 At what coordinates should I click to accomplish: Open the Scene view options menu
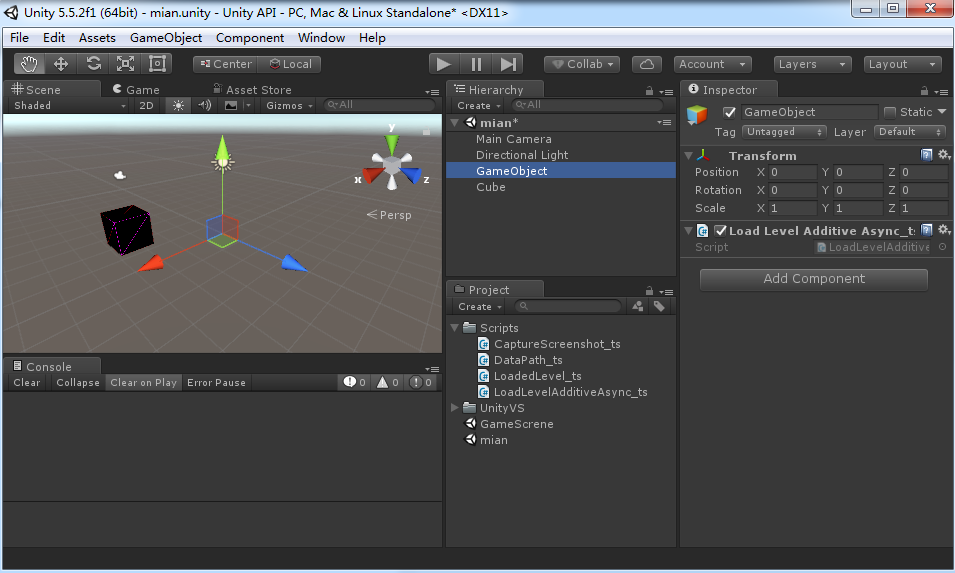pyautogui.click(x=432, y=92)
